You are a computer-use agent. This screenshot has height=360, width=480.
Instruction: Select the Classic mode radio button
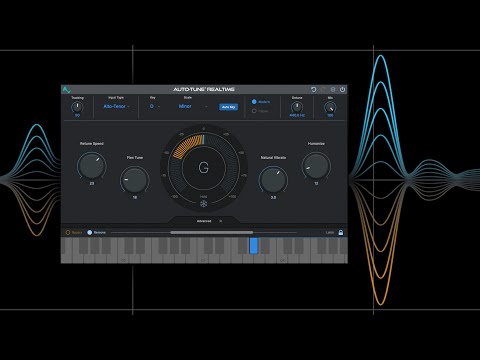pos(254,111)
